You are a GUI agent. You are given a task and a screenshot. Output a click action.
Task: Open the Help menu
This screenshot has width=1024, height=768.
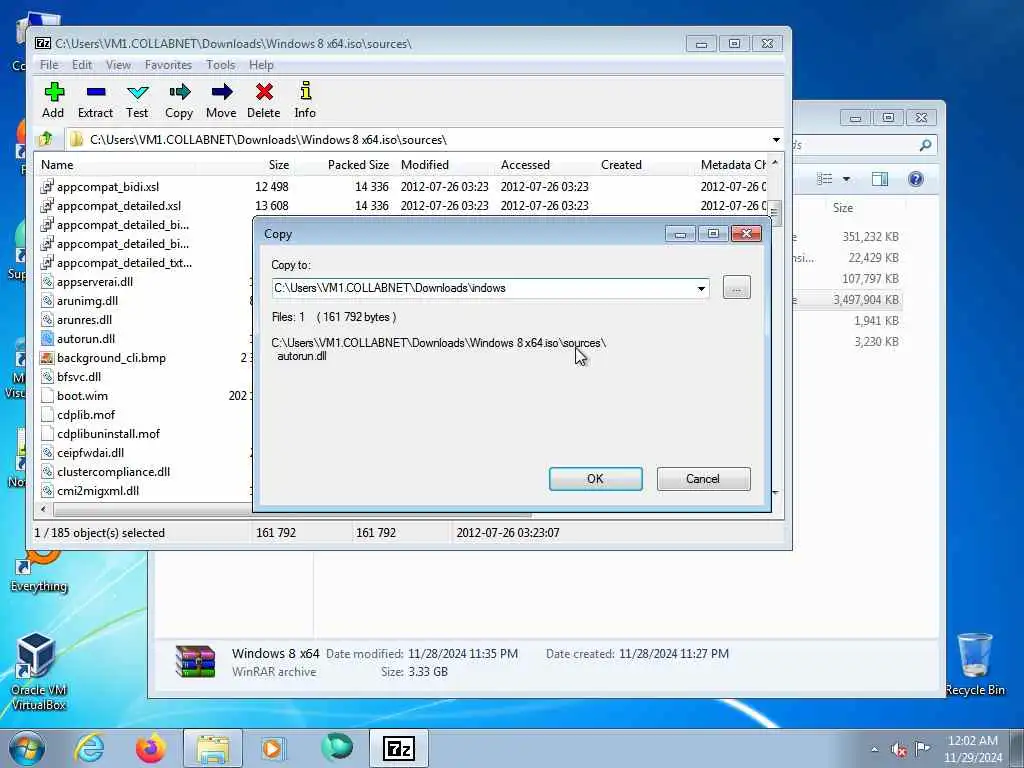click(261, 65)
